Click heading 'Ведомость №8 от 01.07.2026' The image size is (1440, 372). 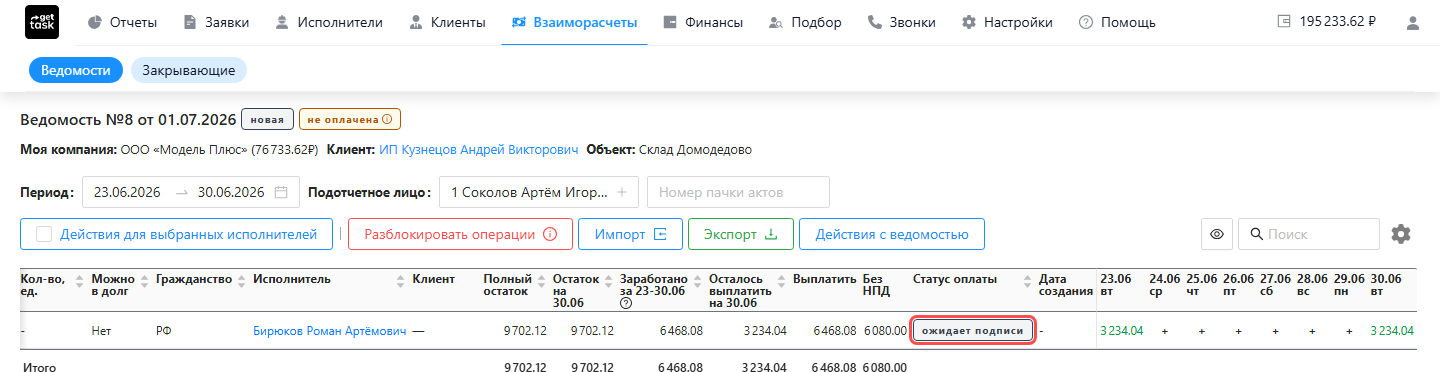pos(128,120)
